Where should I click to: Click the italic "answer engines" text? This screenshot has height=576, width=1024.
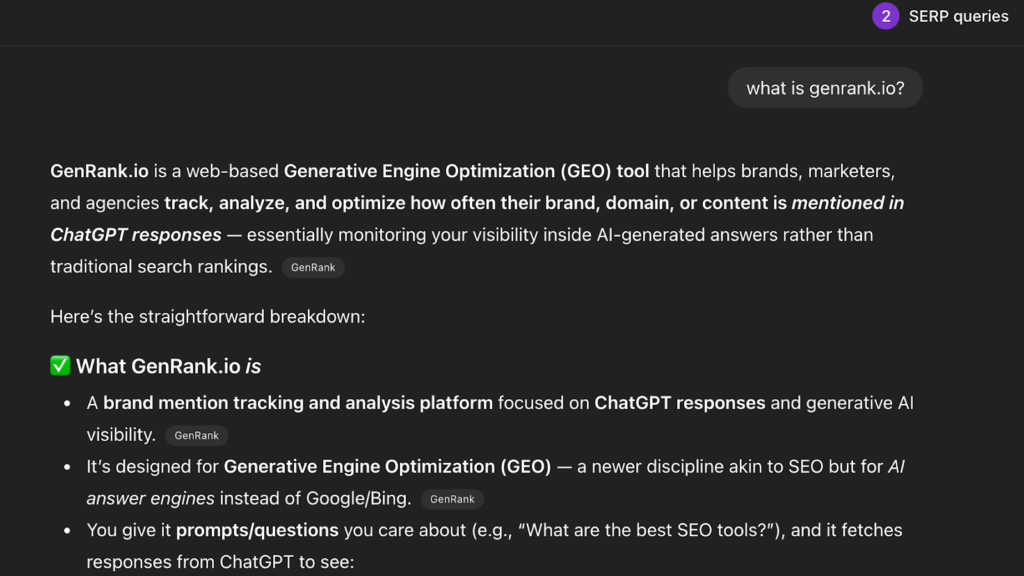150,498
